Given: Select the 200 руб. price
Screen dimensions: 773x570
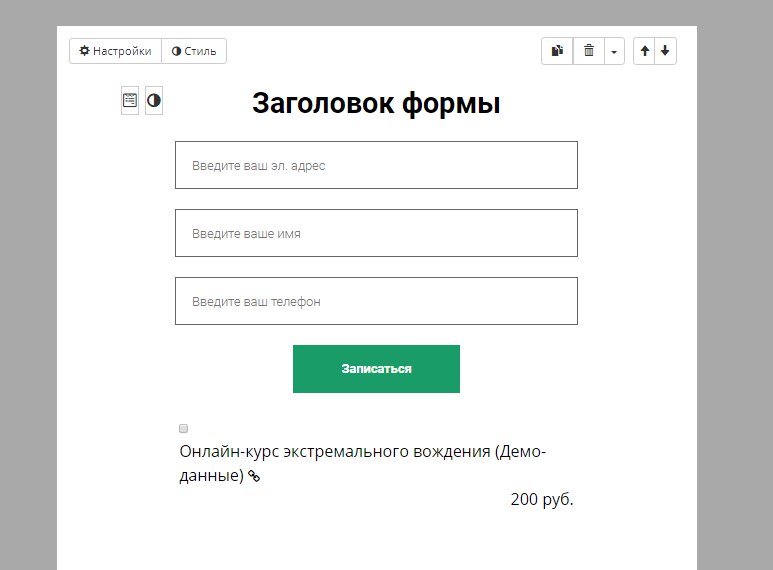Looking at the screenshot, I should [x=542, y=499].
